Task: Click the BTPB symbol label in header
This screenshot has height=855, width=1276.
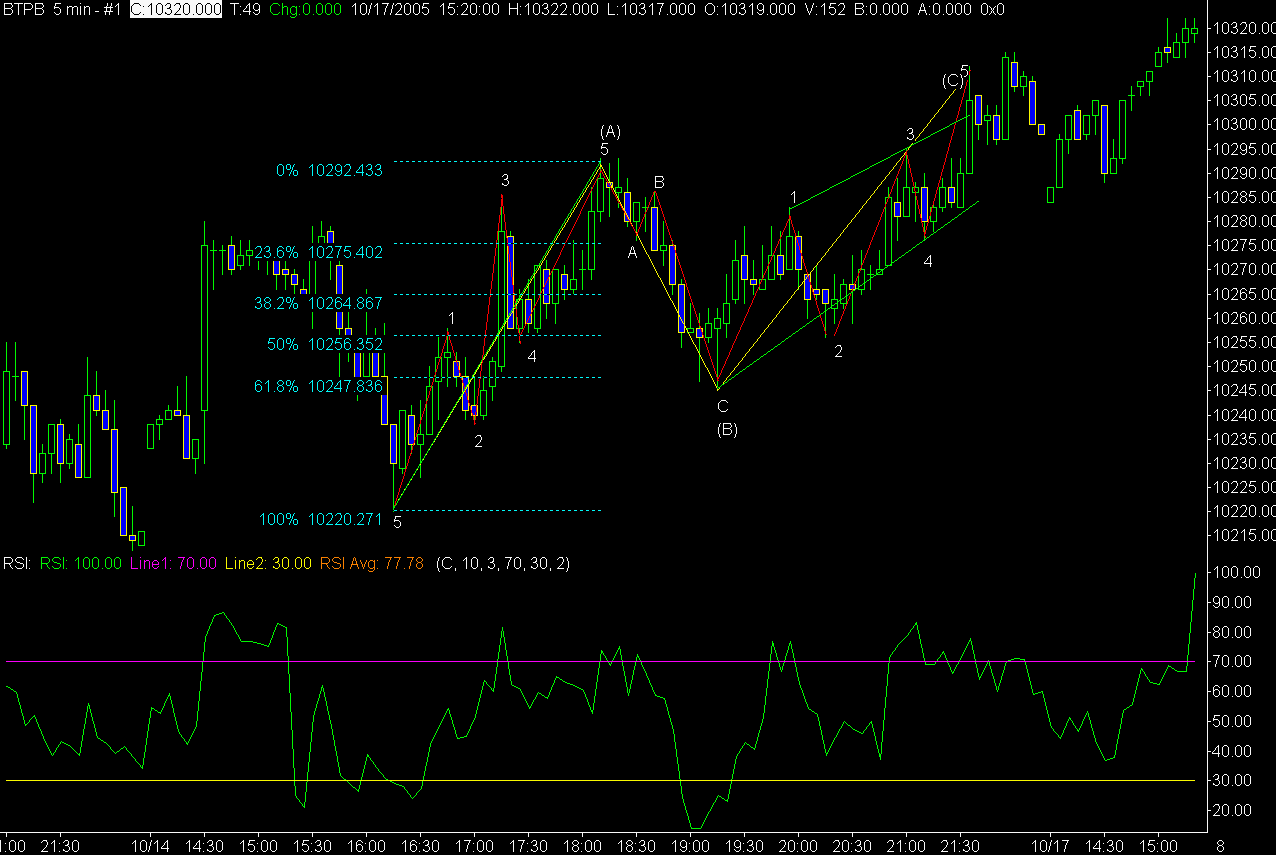Action: [25, 9]
